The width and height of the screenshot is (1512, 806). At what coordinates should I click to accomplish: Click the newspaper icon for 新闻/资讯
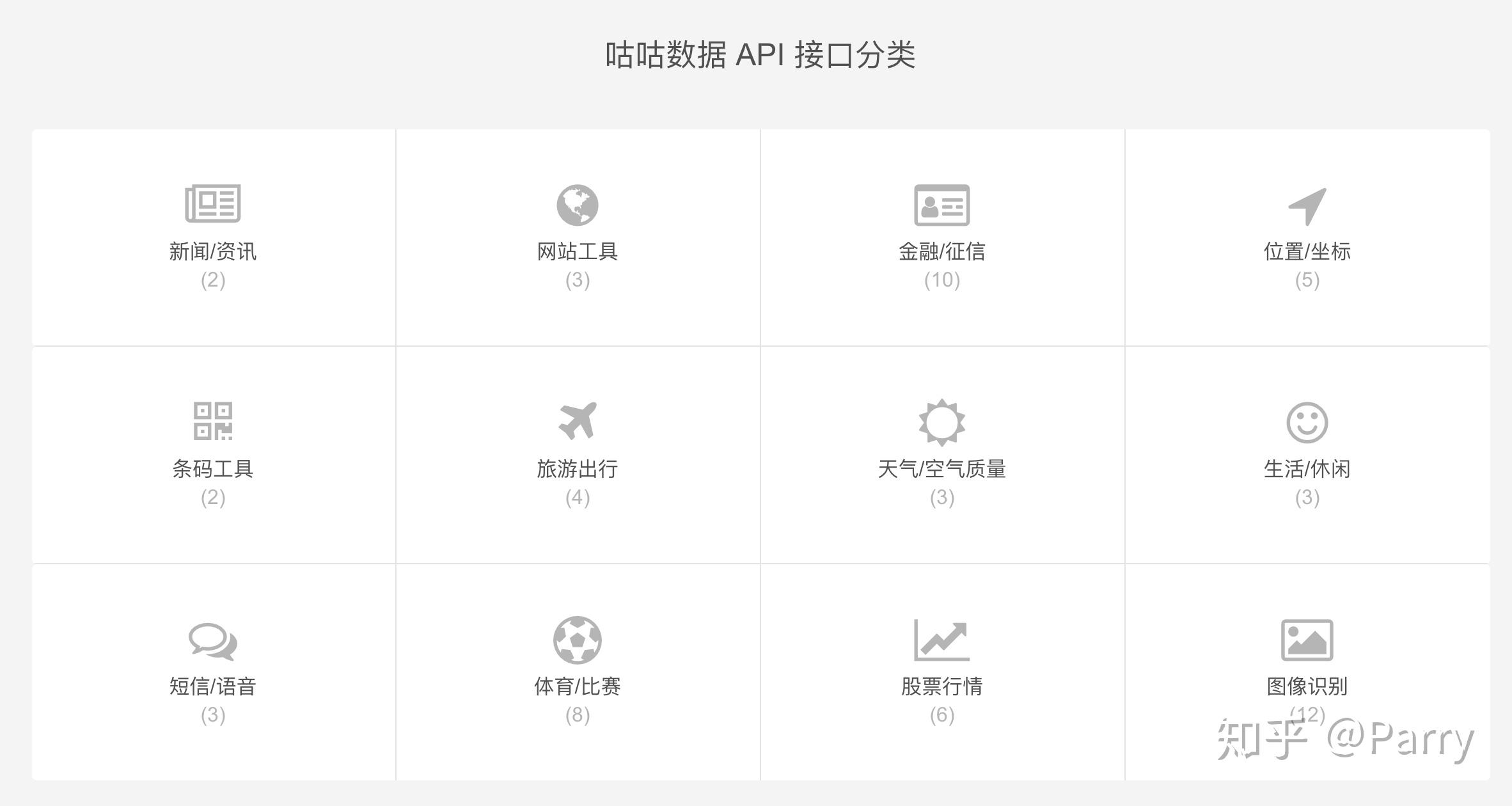point(212,203)
